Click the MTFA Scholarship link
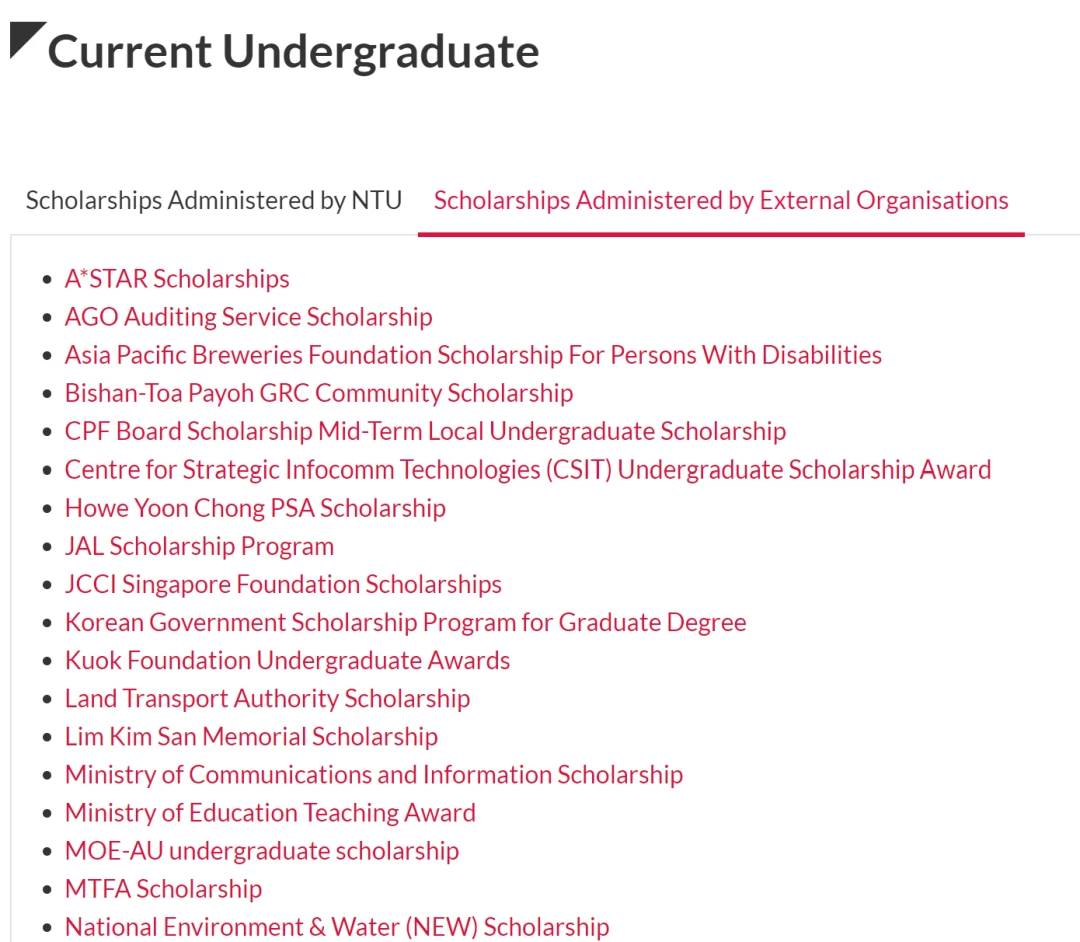The height and width of the screenshot is (942, 1080). tap(163, 889)
